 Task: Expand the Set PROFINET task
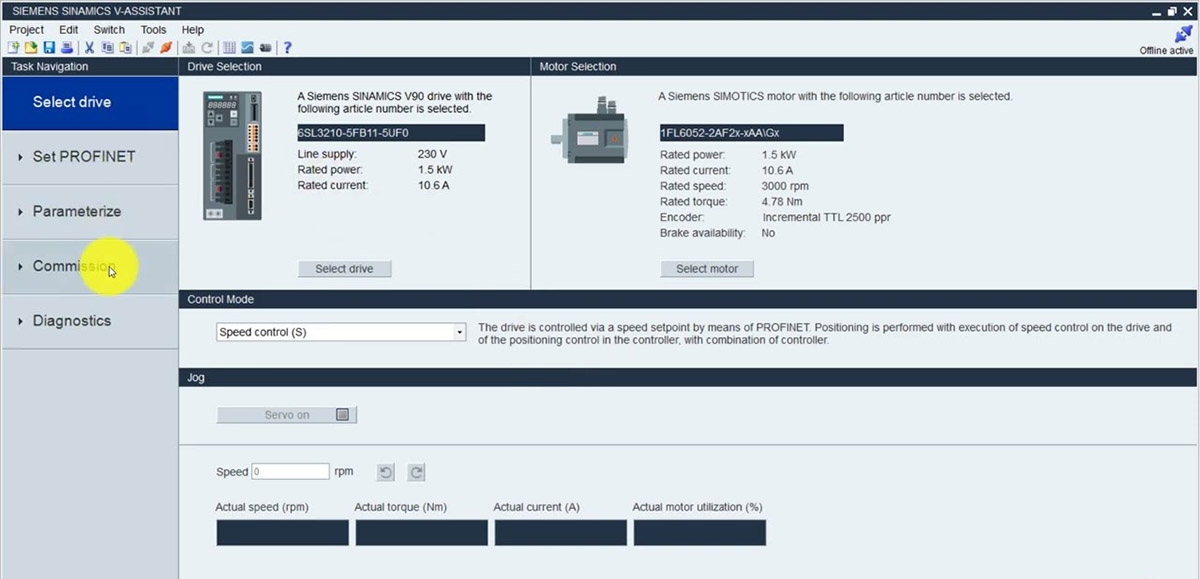(90, 157)
